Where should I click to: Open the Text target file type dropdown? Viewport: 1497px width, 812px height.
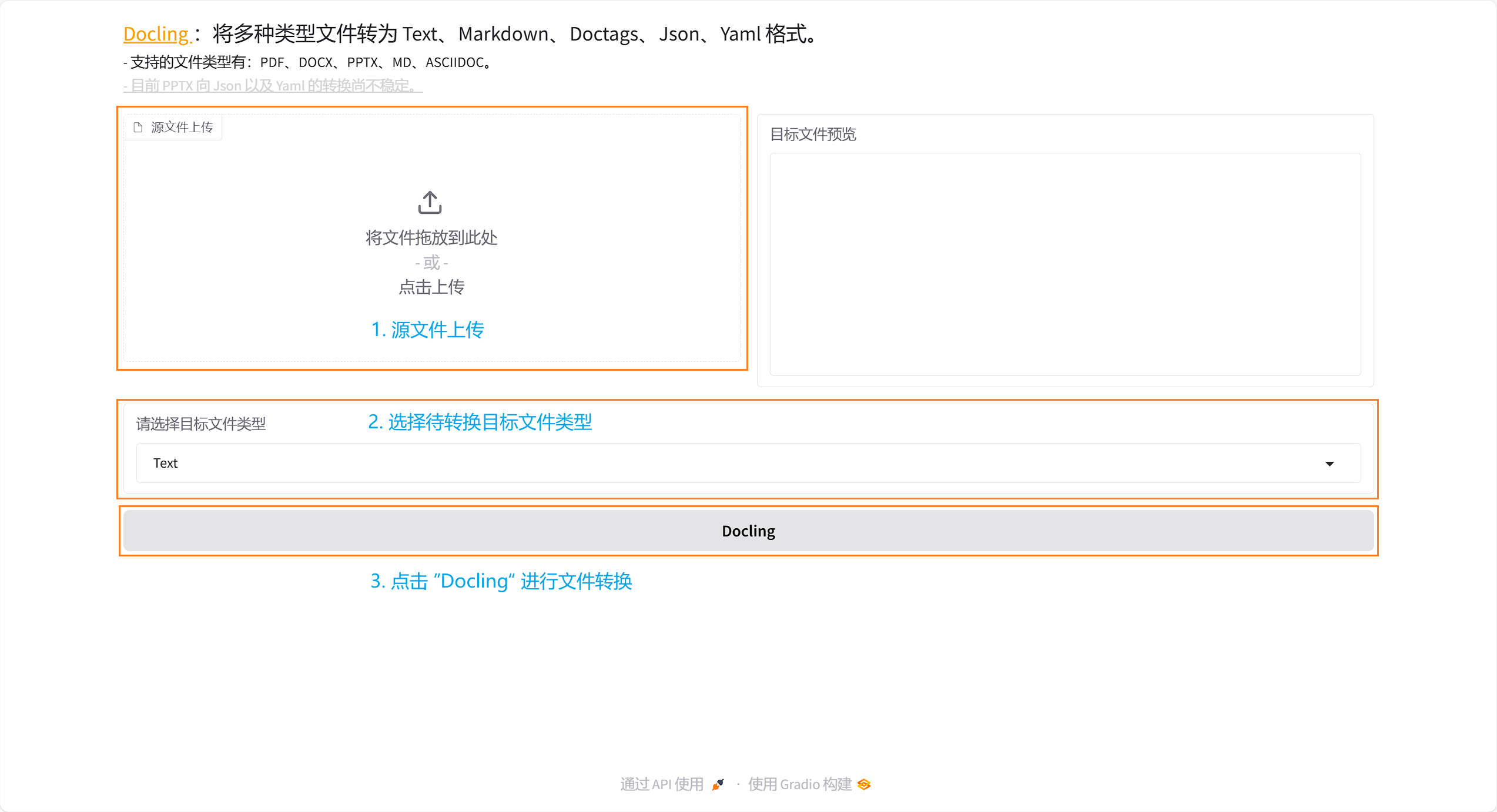click(748, 463)
